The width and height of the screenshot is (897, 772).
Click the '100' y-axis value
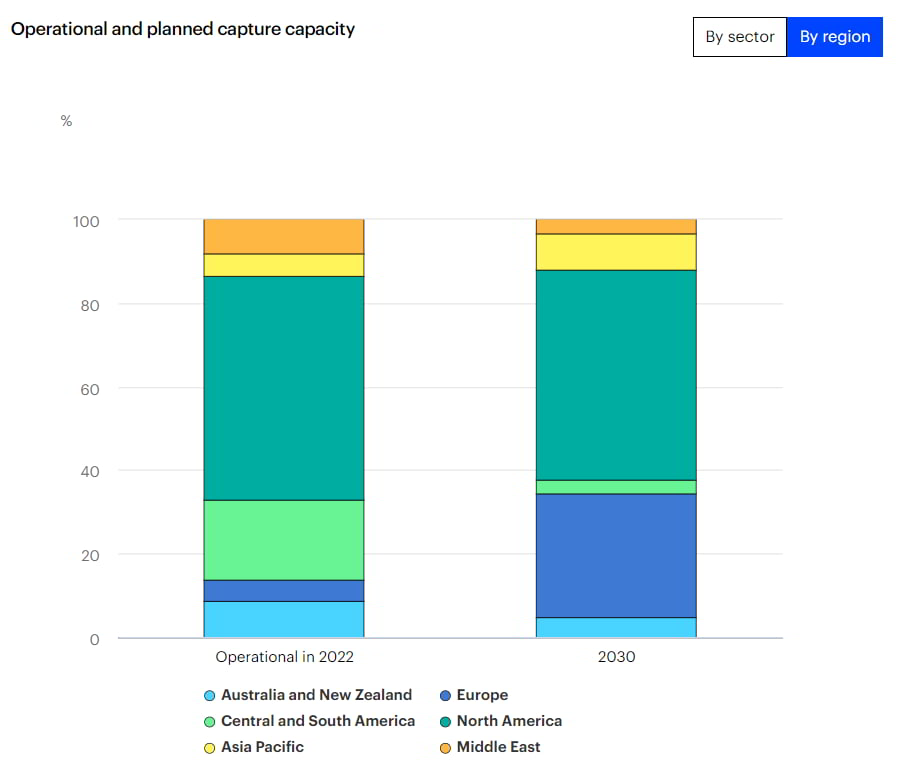click(86, 221)
